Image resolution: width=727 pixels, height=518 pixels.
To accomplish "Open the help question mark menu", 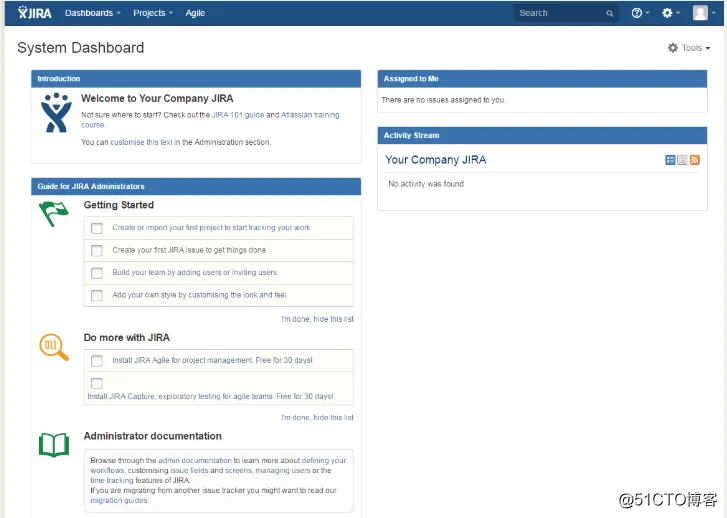I will click(640, 13).
